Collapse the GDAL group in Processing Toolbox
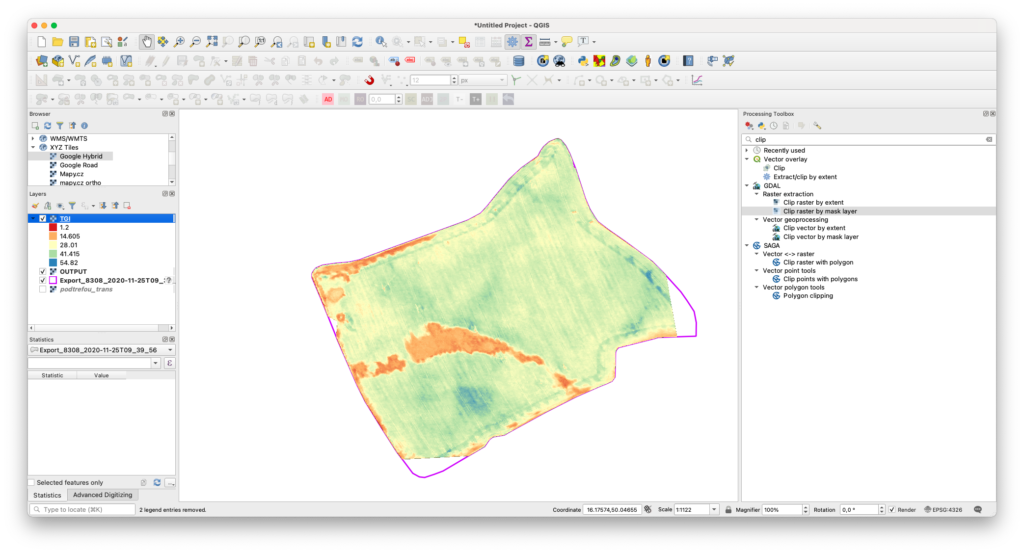Image resolution: width=1024 pixels, height=553 pixels. [746, 185]
